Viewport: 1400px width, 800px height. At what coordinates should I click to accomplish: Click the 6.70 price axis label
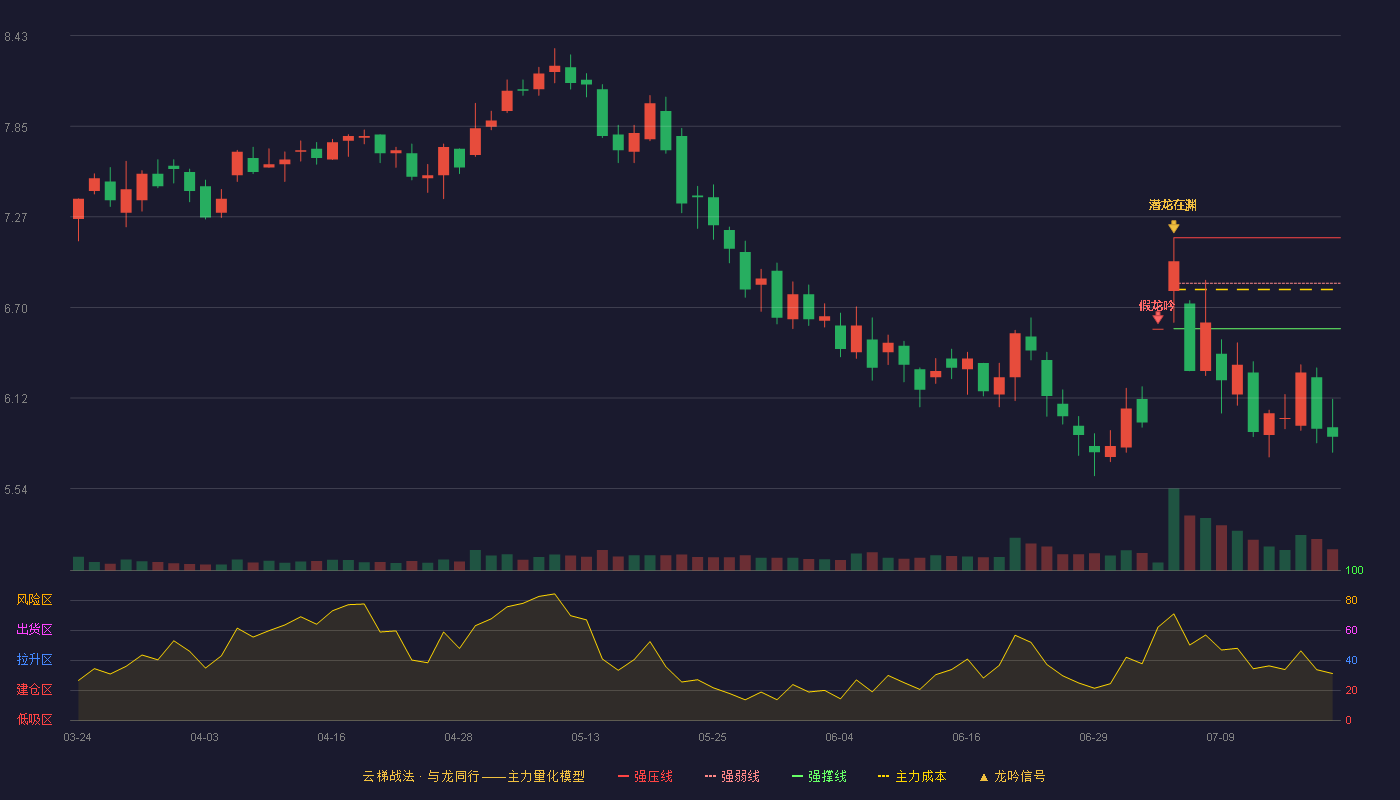click(x=16, y=309)
